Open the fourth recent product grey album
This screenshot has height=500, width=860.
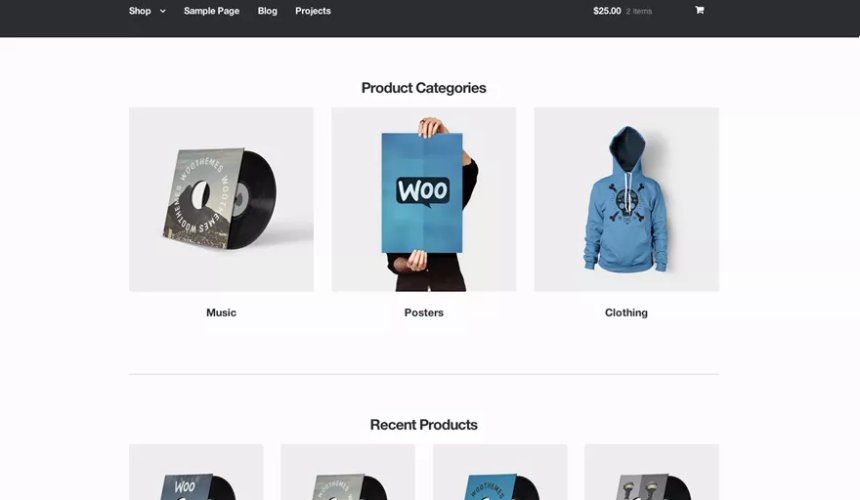pos(652,472)
